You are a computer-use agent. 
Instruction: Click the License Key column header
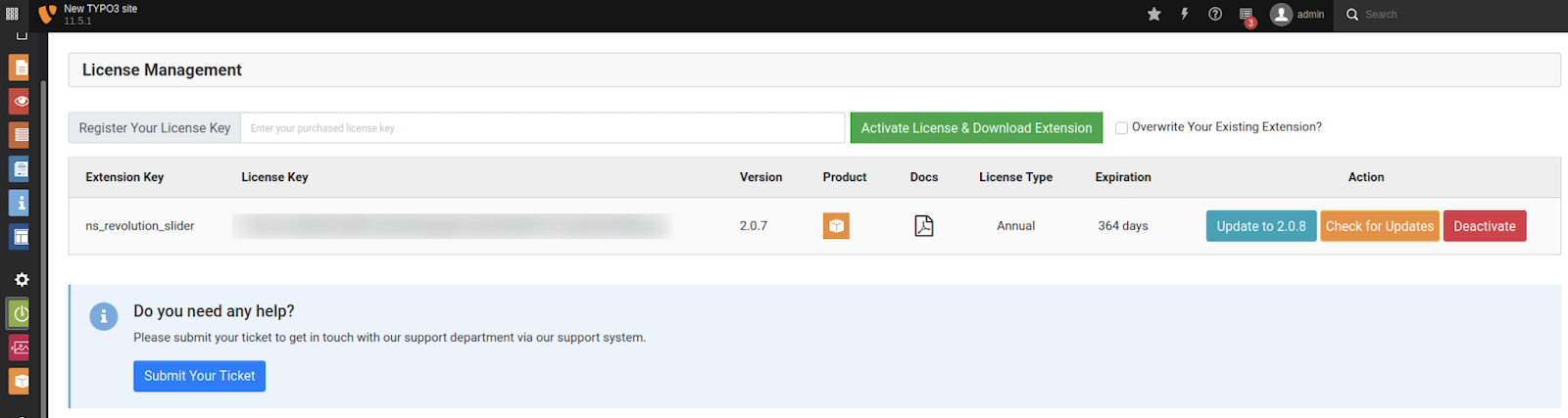tap(274, 177)
